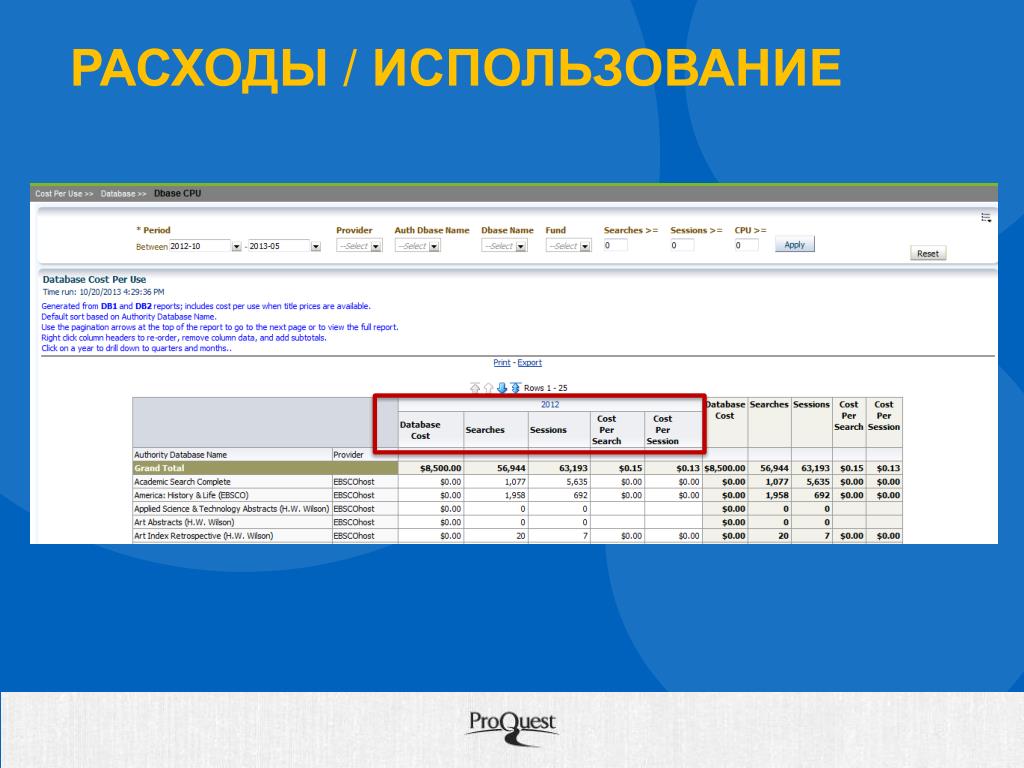This screenshot has height=768, width=1024.
Task: Select America: History & Life (EBSCO) row
Action: (191, 496)
